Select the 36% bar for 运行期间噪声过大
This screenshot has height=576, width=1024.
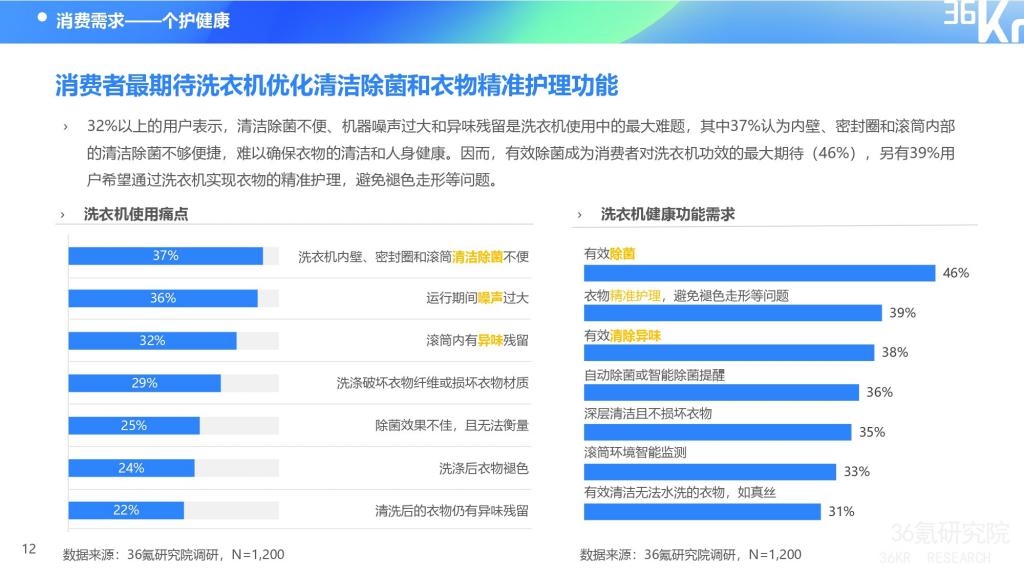tap(162, 298)
